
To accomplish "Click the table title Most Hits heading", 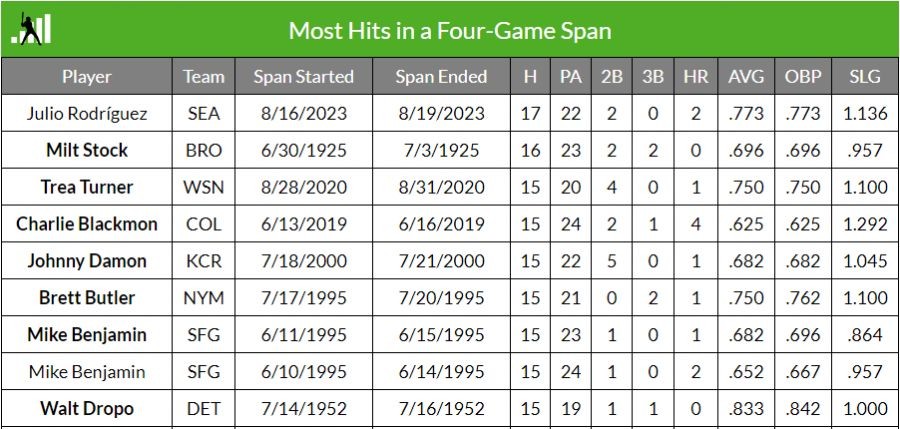I will (450, 30).
